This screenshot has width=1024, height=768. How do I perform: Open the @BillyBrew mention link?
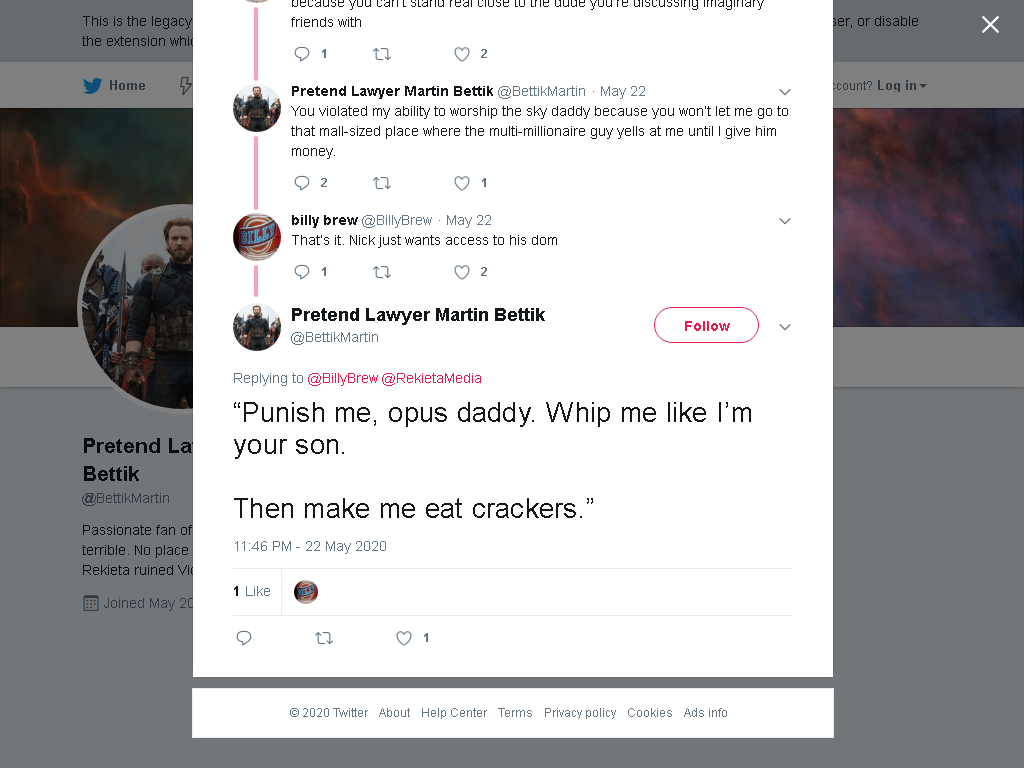(343, 378)
